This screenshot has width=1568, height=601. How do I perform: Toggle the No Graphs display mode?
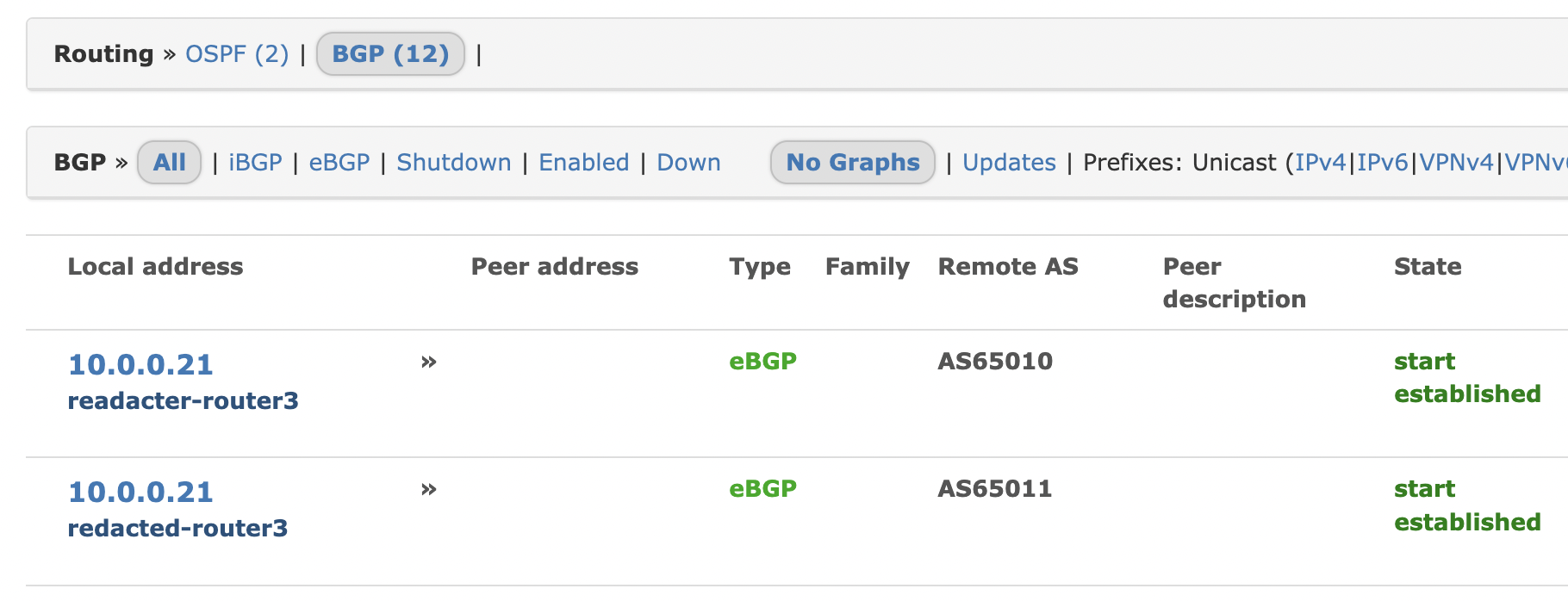[x=851, y=162]
